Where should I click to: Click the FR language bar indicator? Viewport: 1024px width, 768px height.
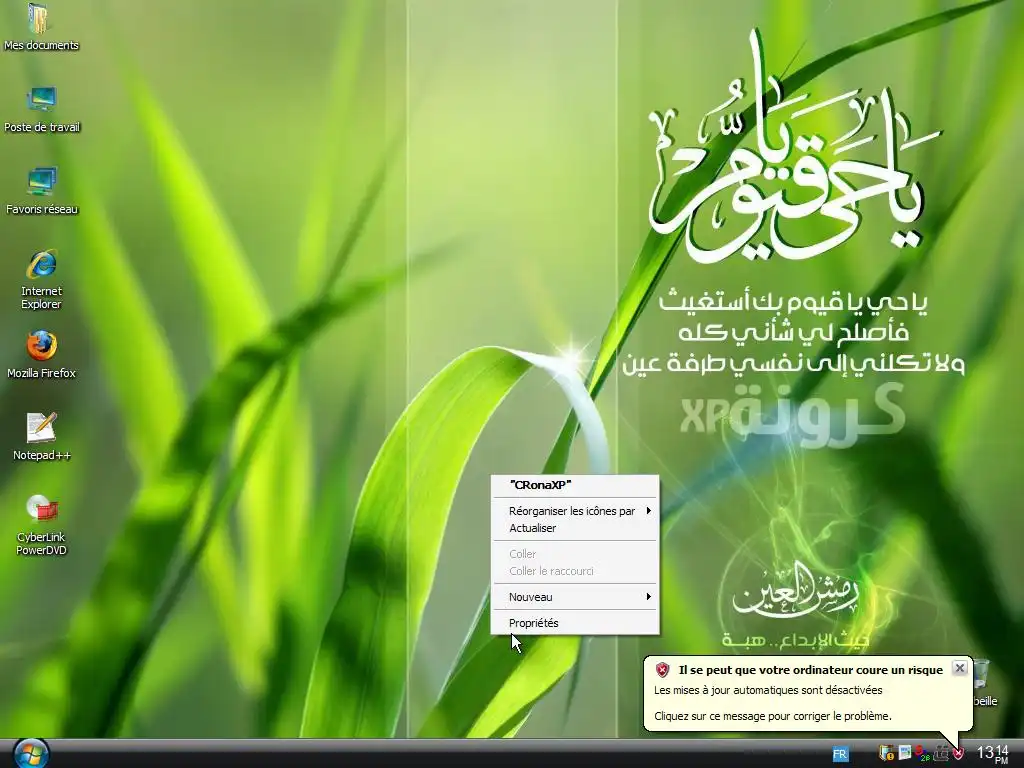(x=840, y=754)
